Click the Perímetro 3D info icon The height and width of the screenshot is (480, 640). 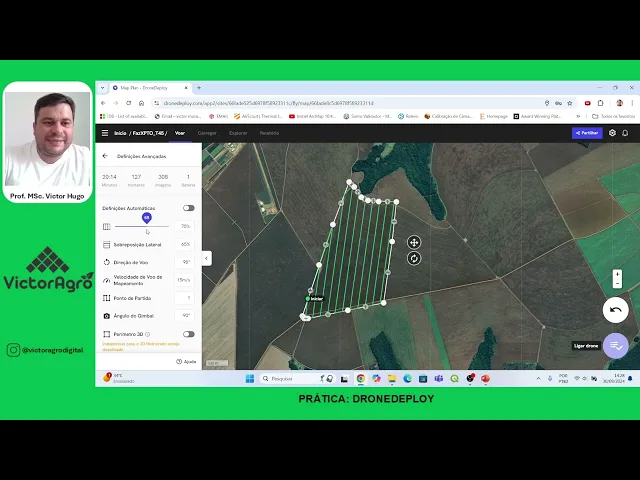tap(148, 334)
